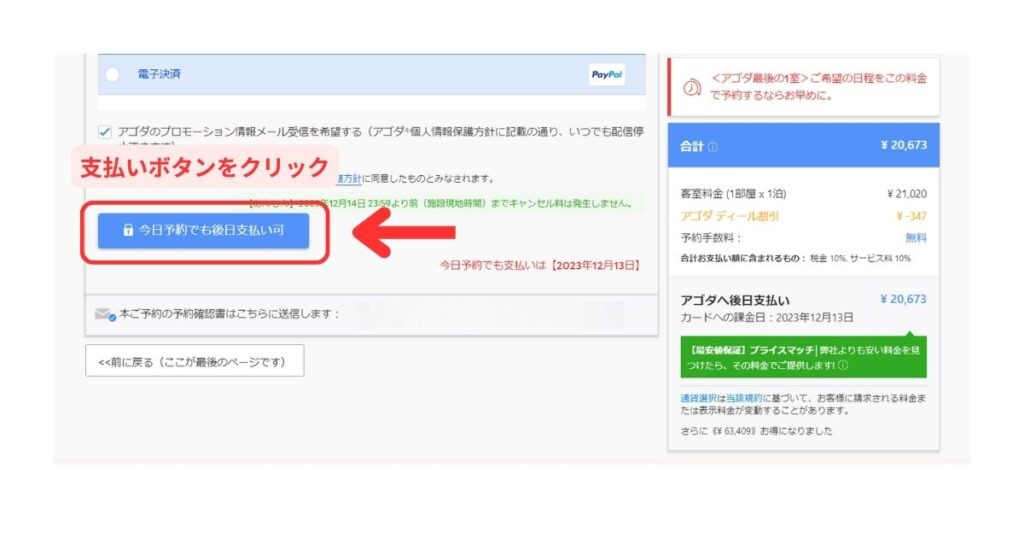Open the 当該規約 link
Image resolution: width=1024 pixels, height=538 pixels.
744,398
